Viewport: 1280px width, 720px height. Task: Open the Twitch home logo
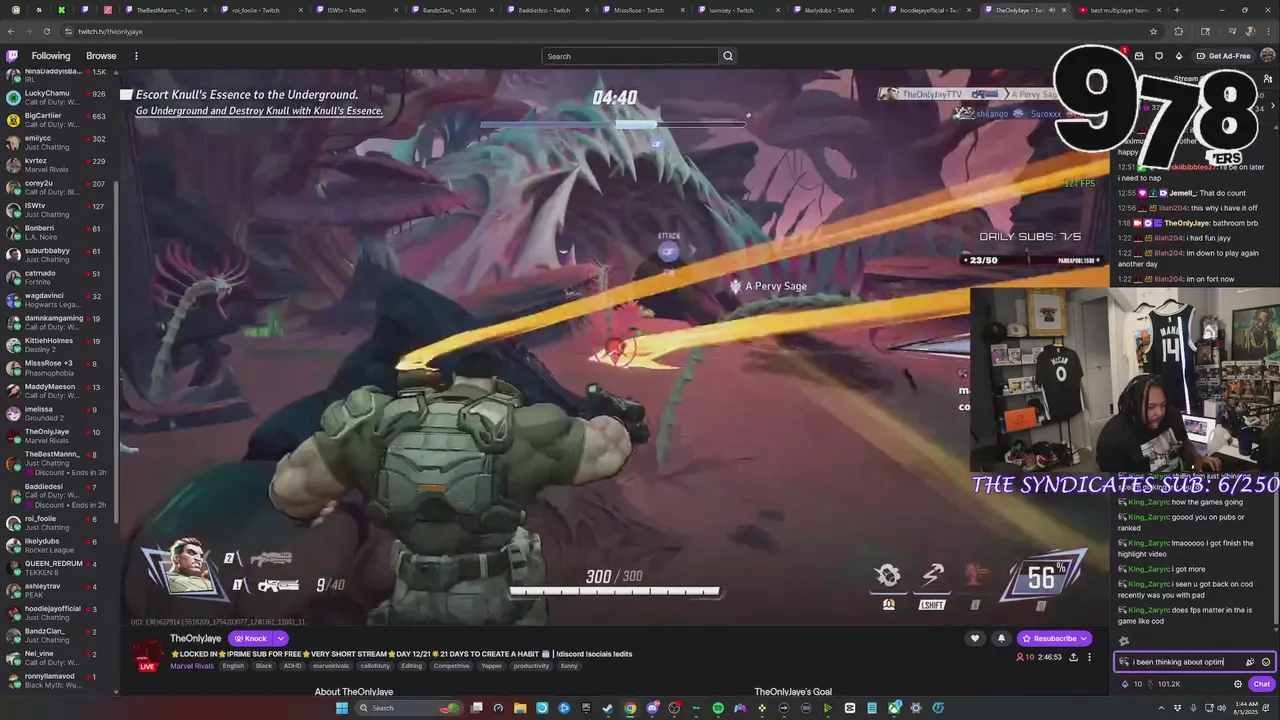pos(12,56)
